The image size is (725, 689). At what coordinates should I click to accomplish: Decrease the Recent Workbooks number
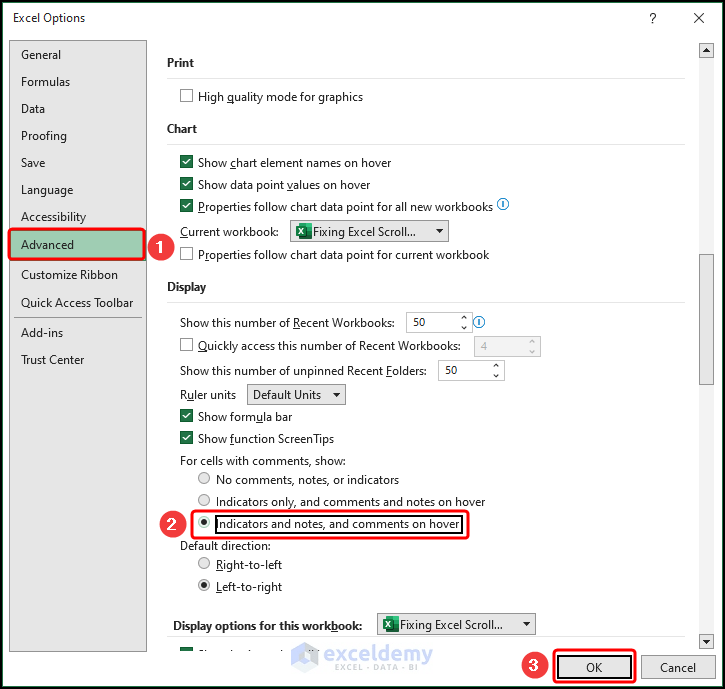[464, 327]
